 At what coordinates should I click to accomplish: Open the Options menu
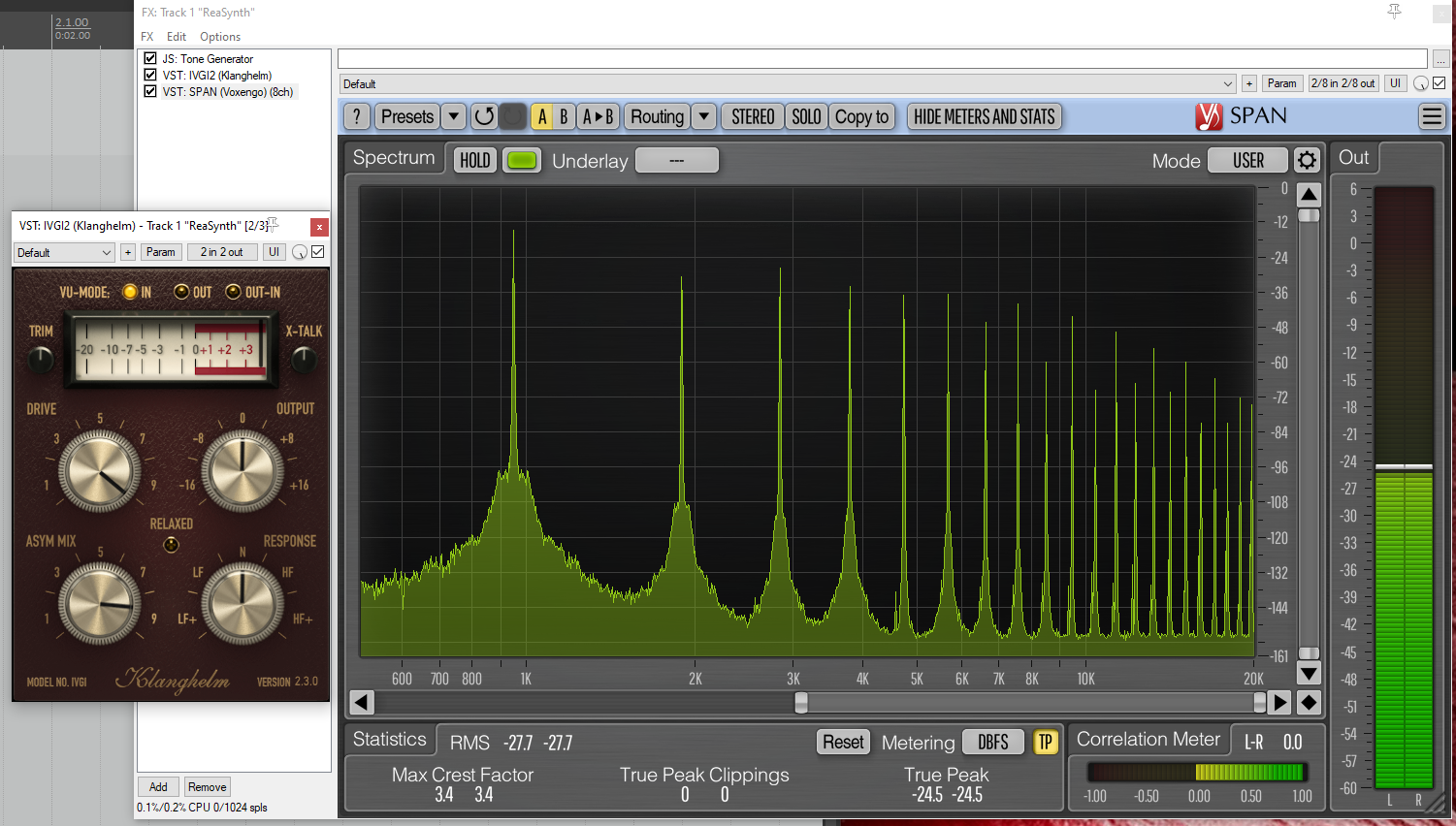click(220, 37)
